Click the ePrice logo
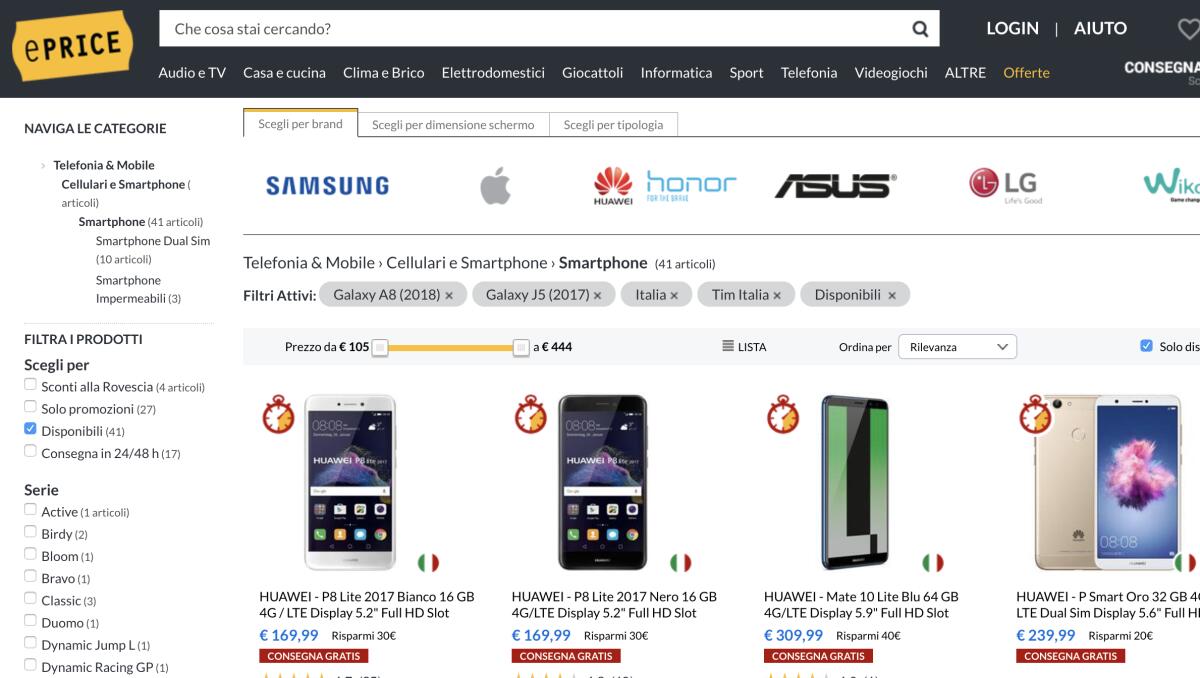Screen dimensions: 1200x678 [x=71, y=47]
